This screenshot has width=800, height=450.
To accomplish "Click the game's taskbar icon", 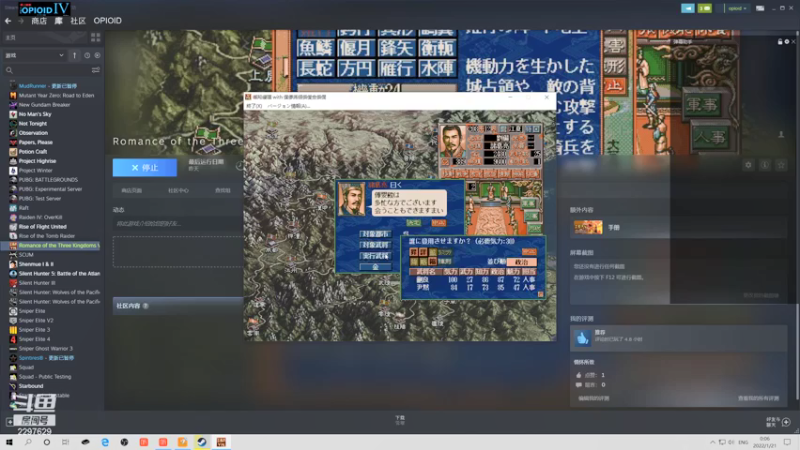I will click(x=221, y=442).
